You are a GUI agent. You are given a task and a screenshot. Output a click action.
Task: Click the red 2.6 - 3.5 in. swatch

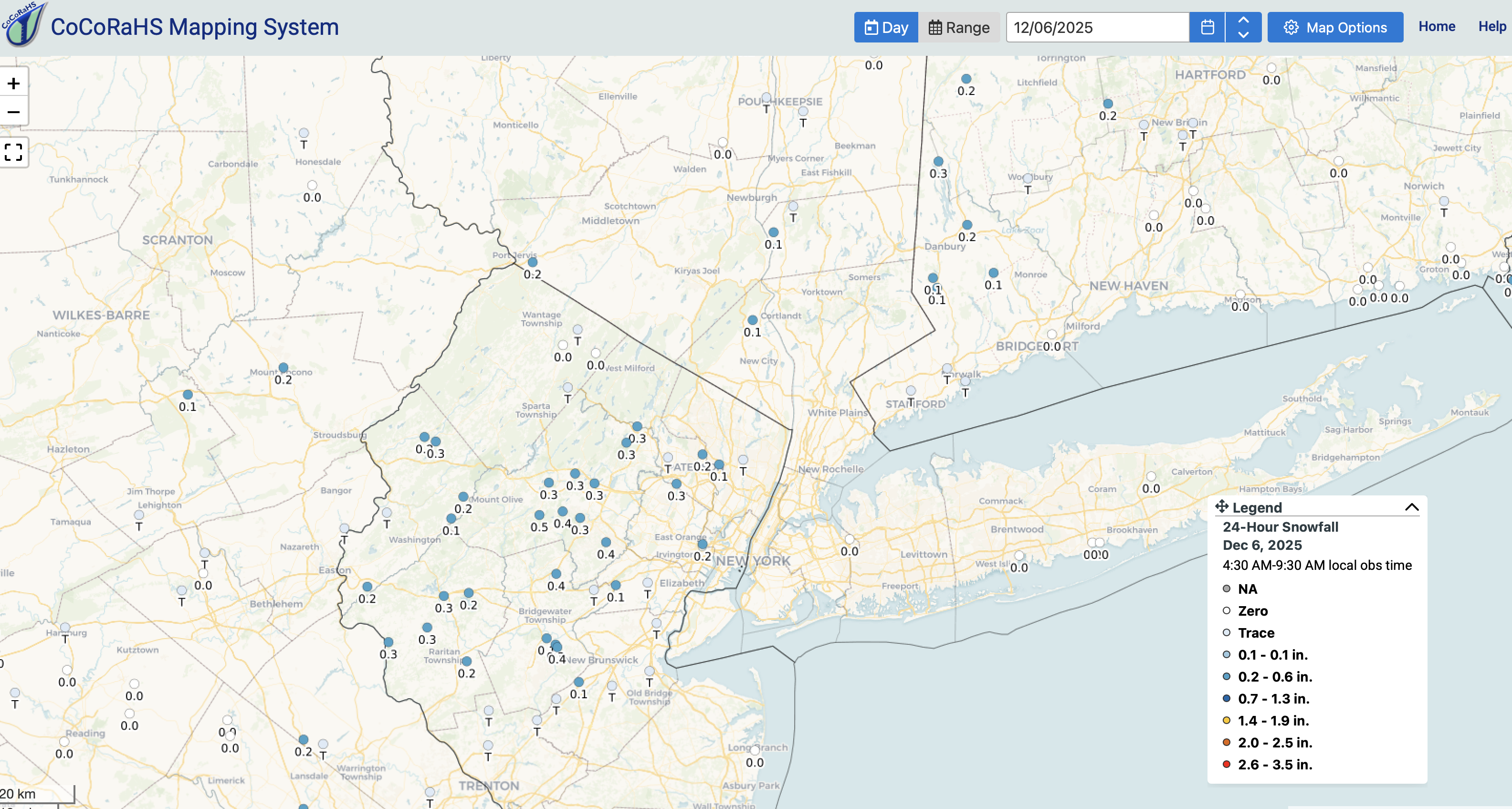point(1226,764)
